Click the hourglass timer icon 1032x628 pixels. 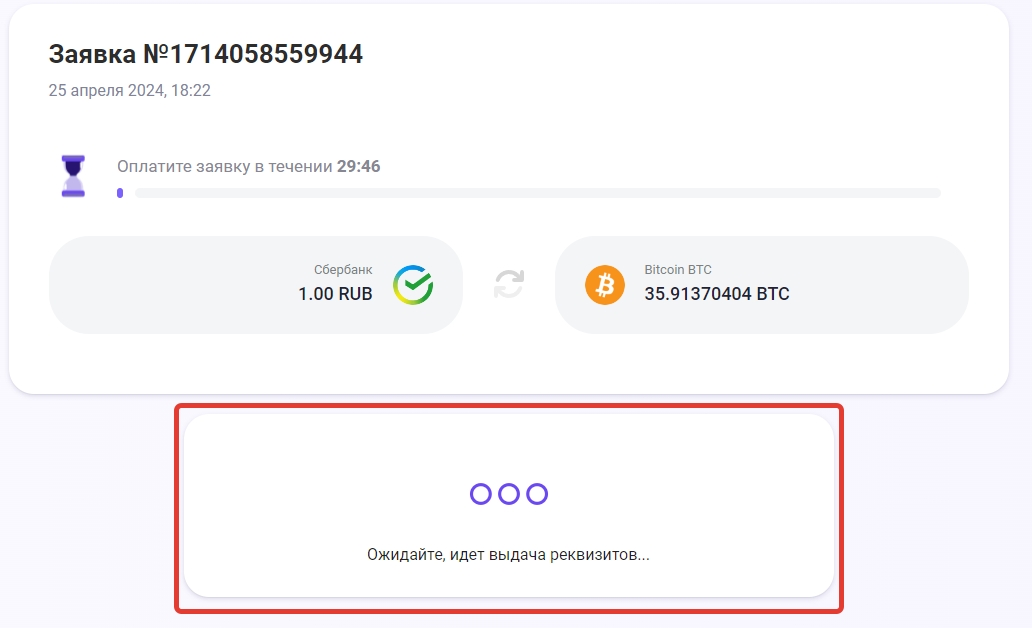point(73,176)
